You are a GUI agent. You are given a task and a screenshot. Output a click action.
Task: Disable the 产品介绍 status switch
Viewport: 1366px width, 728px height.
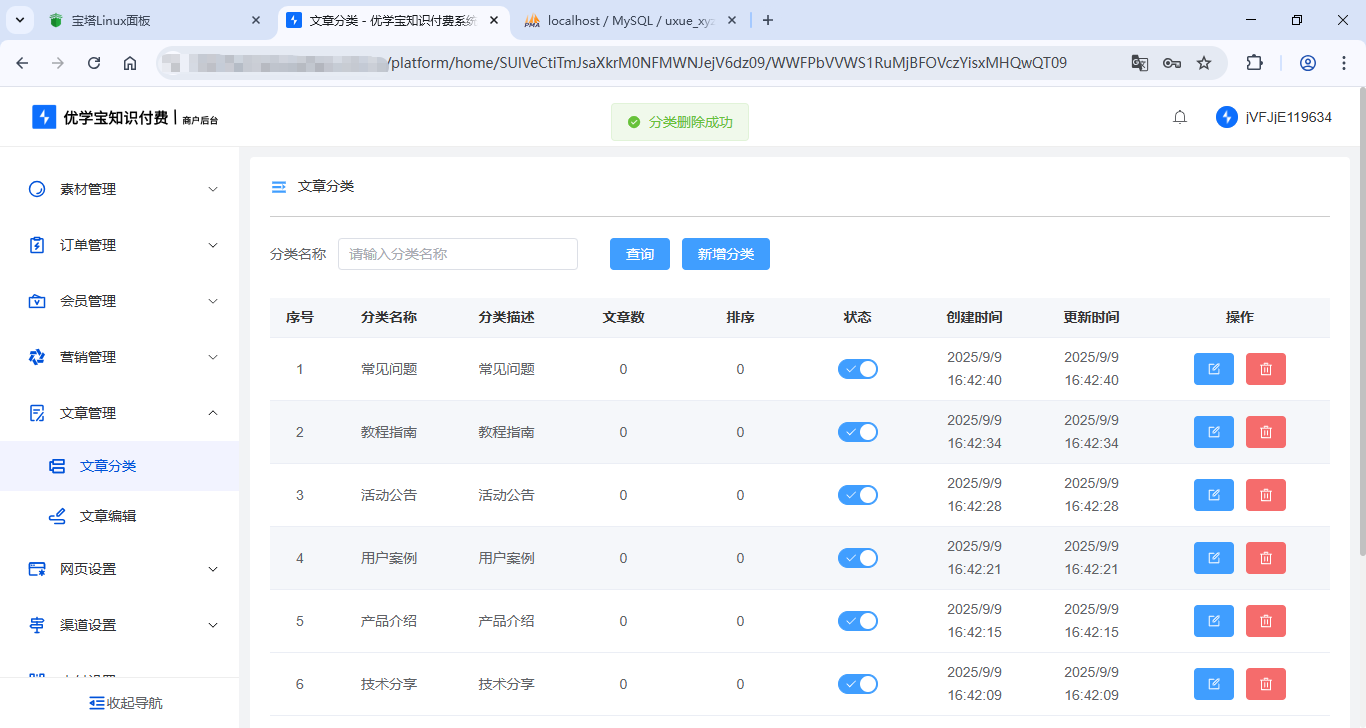pos(857,621)
